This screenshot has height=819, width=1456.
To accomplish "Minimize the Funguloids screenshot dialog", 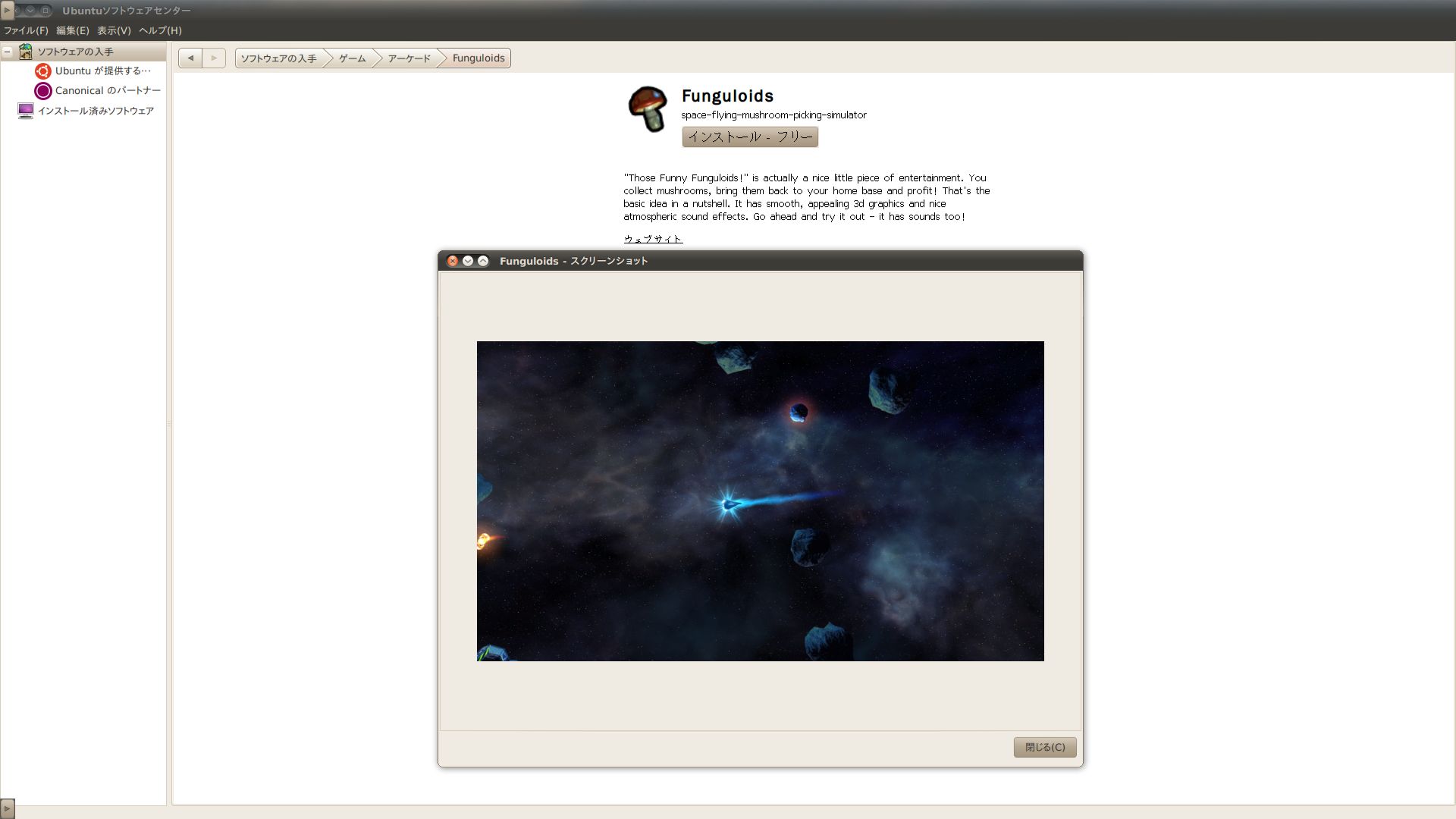I will [468, 261].
